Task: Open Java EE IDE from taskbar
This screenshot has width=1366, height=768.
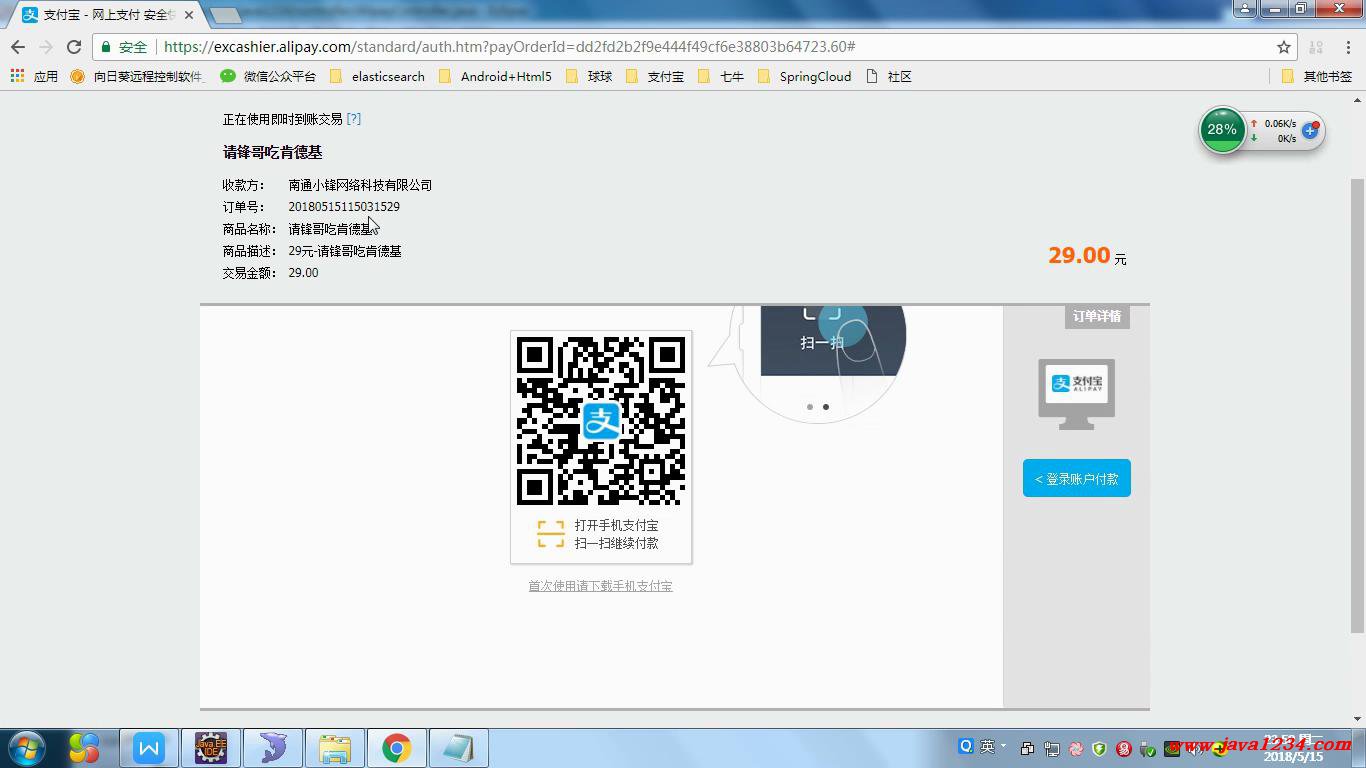Action: [x=211, y=748]
